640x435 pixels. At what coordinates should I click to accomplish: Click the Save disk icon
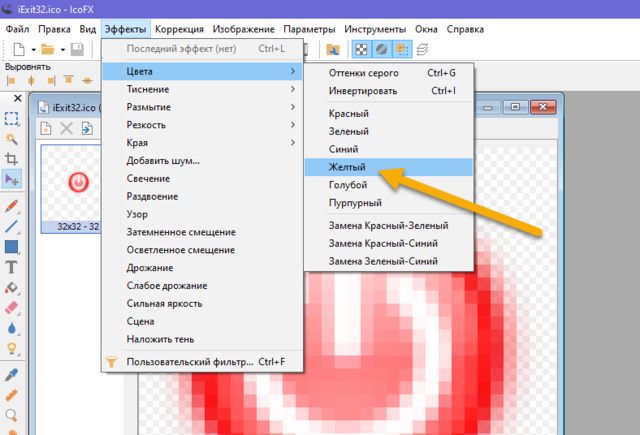click(77, 49)
